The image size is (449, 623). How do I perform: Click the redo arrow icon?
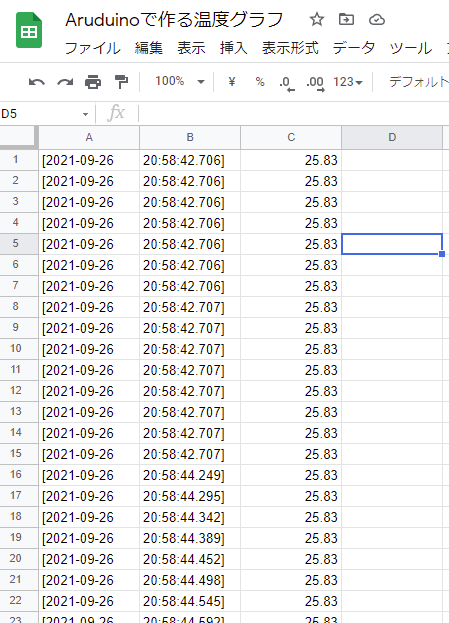(65, 82)
